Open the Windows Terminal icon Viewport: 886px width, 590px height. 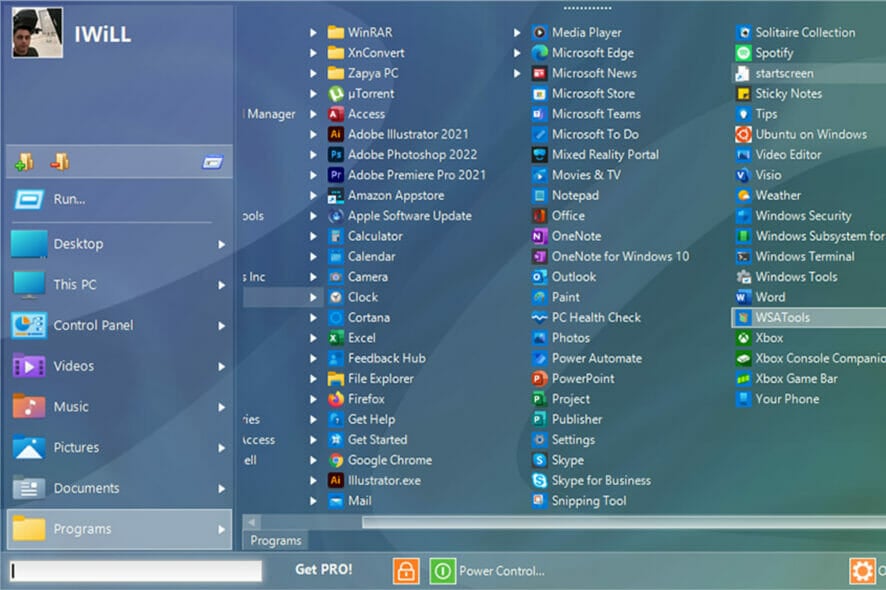click(743, 257)
